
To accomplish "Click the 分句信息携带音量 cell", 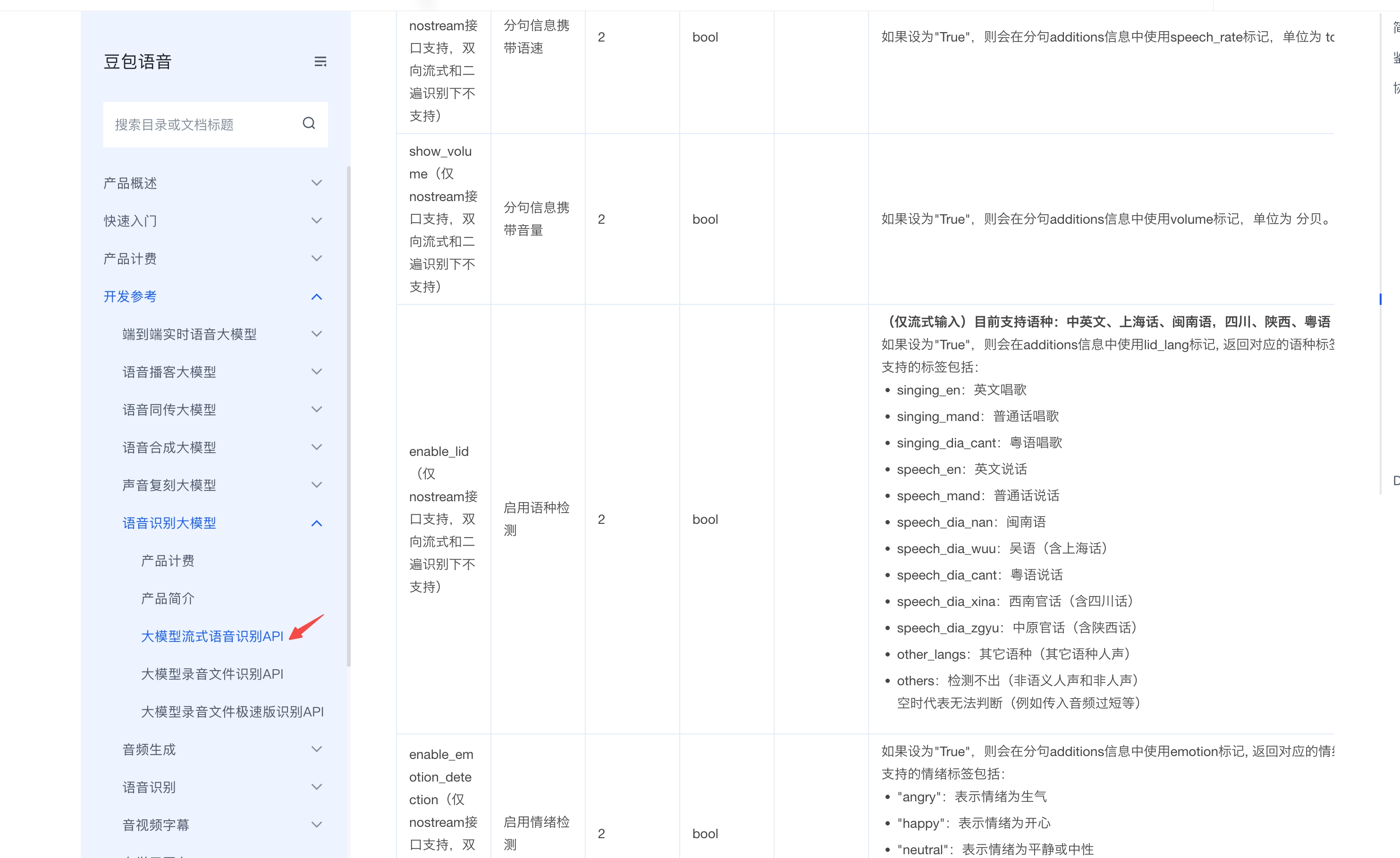I will point(538,219).
